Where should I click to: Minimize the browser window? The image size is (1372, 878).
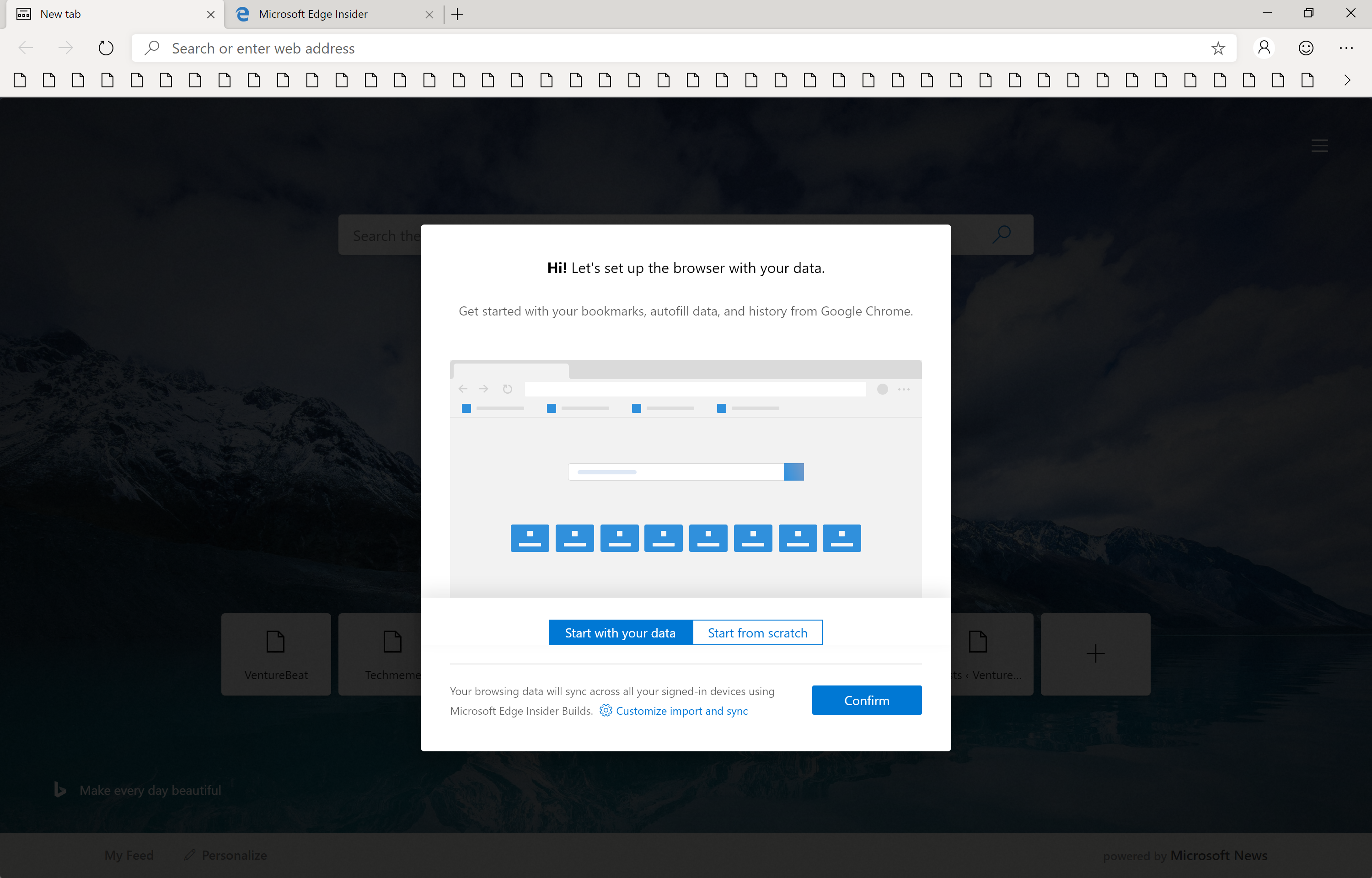[x=1267, y=13]
